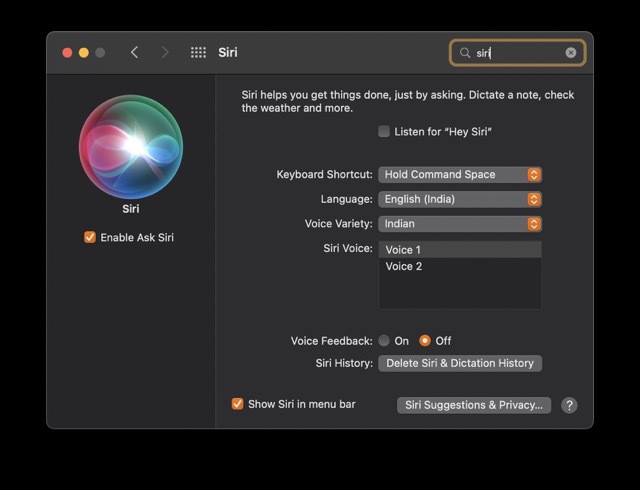Click Delete Siri & Dictation History
Viewport: 640px width, 490px height.
click(460, 363)
